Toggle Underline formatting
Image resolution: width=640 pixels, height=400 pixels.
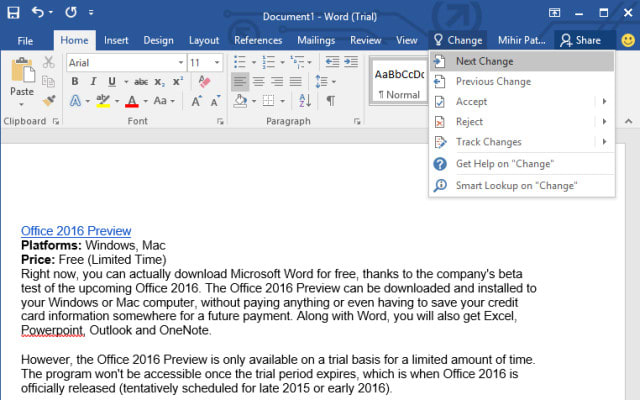(x=112, y=81)
